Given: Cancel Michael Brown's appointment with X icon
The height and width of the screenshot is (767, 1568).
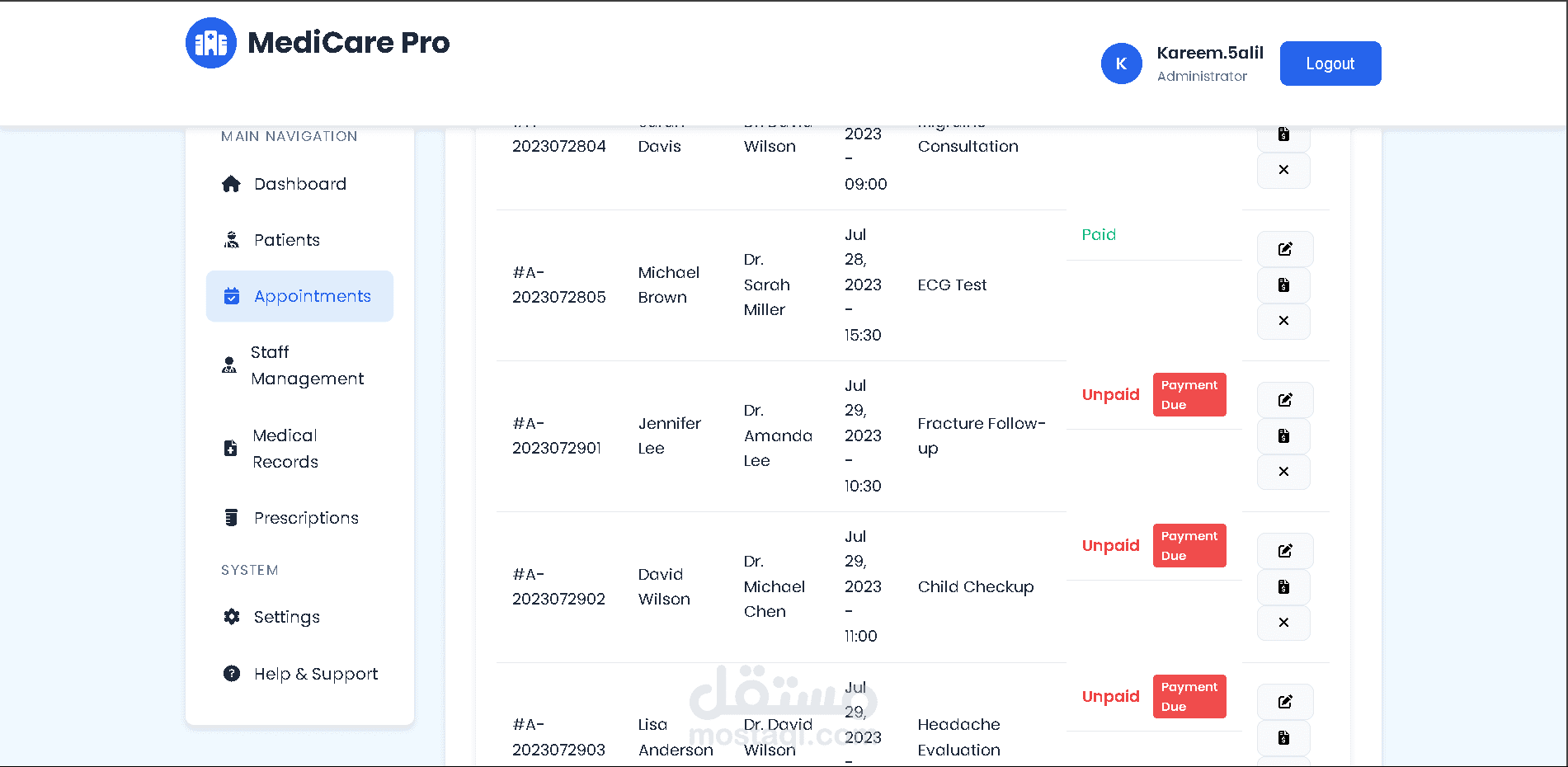Looking at the screenshot, I should (x=1283, y=321).
